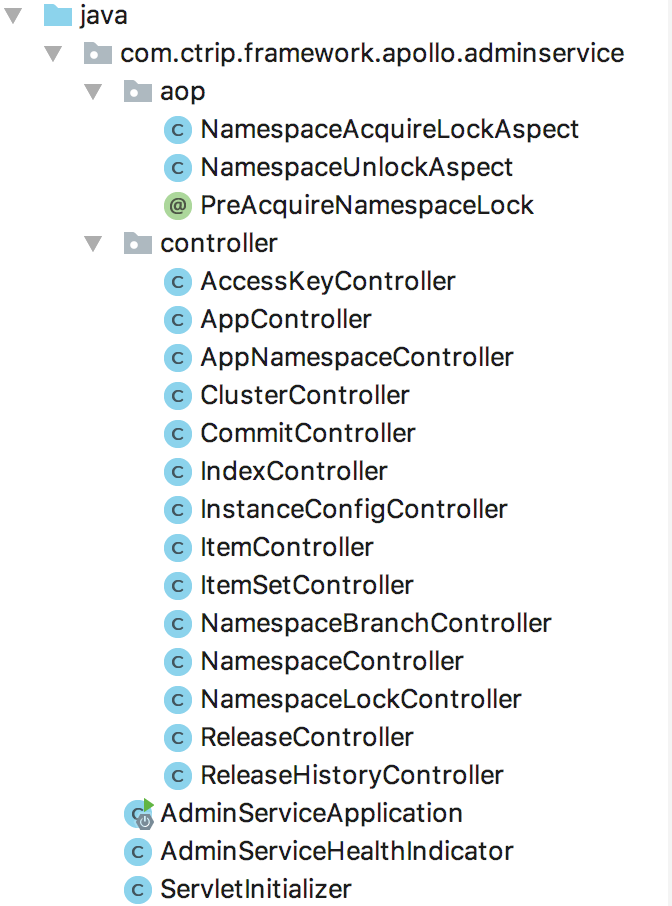
Task: Collapse the java folder disclosure triangle
Action: pyautogui.click(x=12, y=15)
